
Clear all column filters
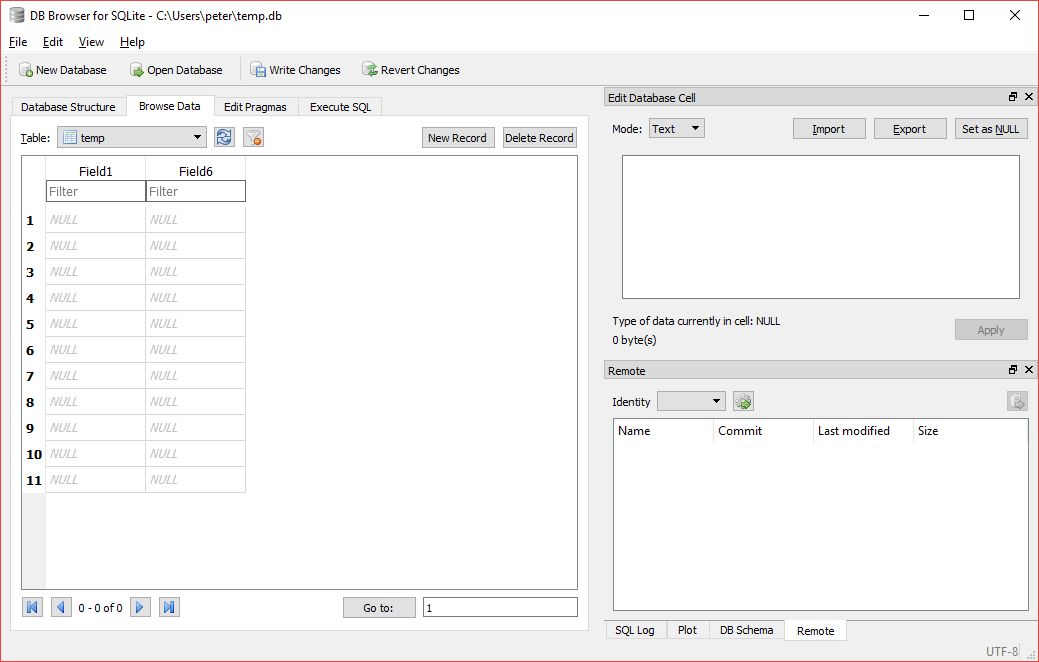click(x=253, y=137)
